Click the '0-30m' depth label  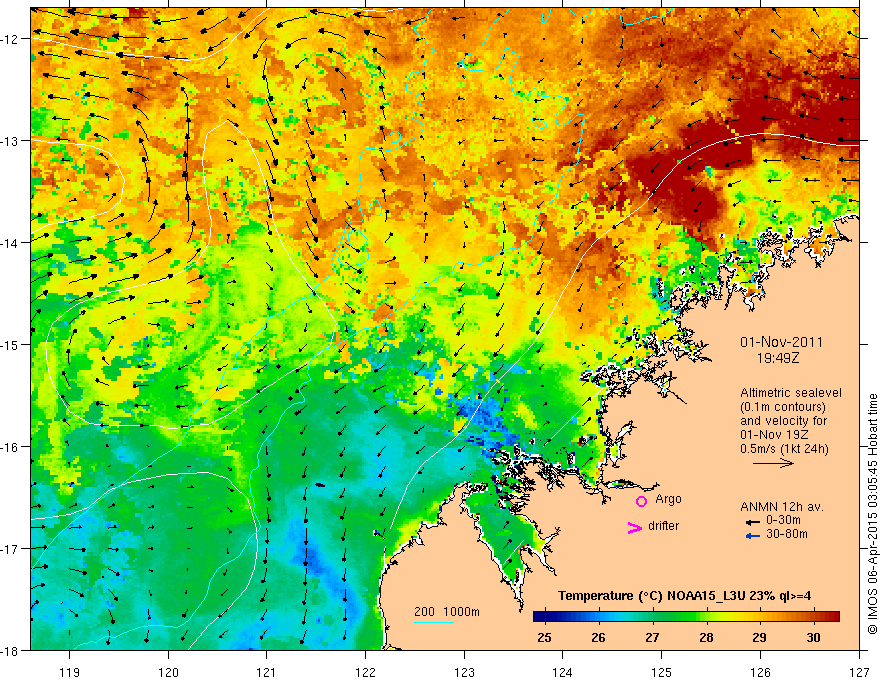[783, 520]
